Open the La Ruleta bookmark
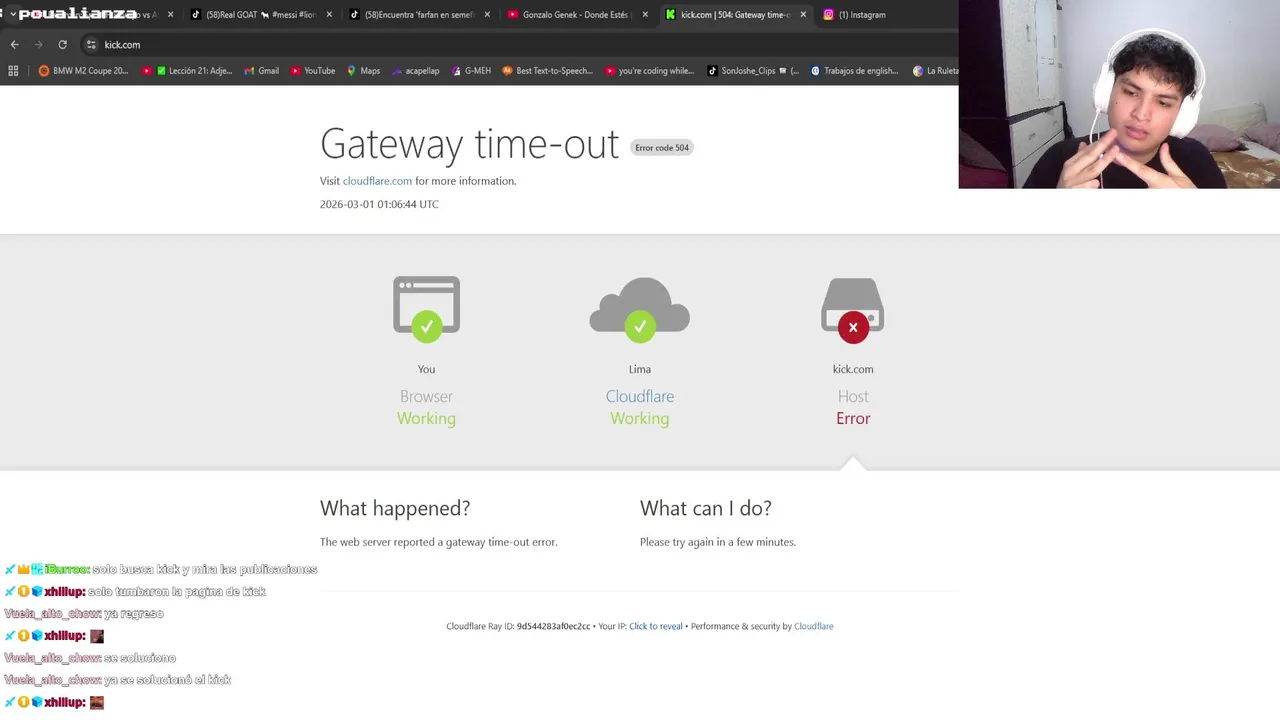Screen dimensions: 1280x720 [935, 71]
